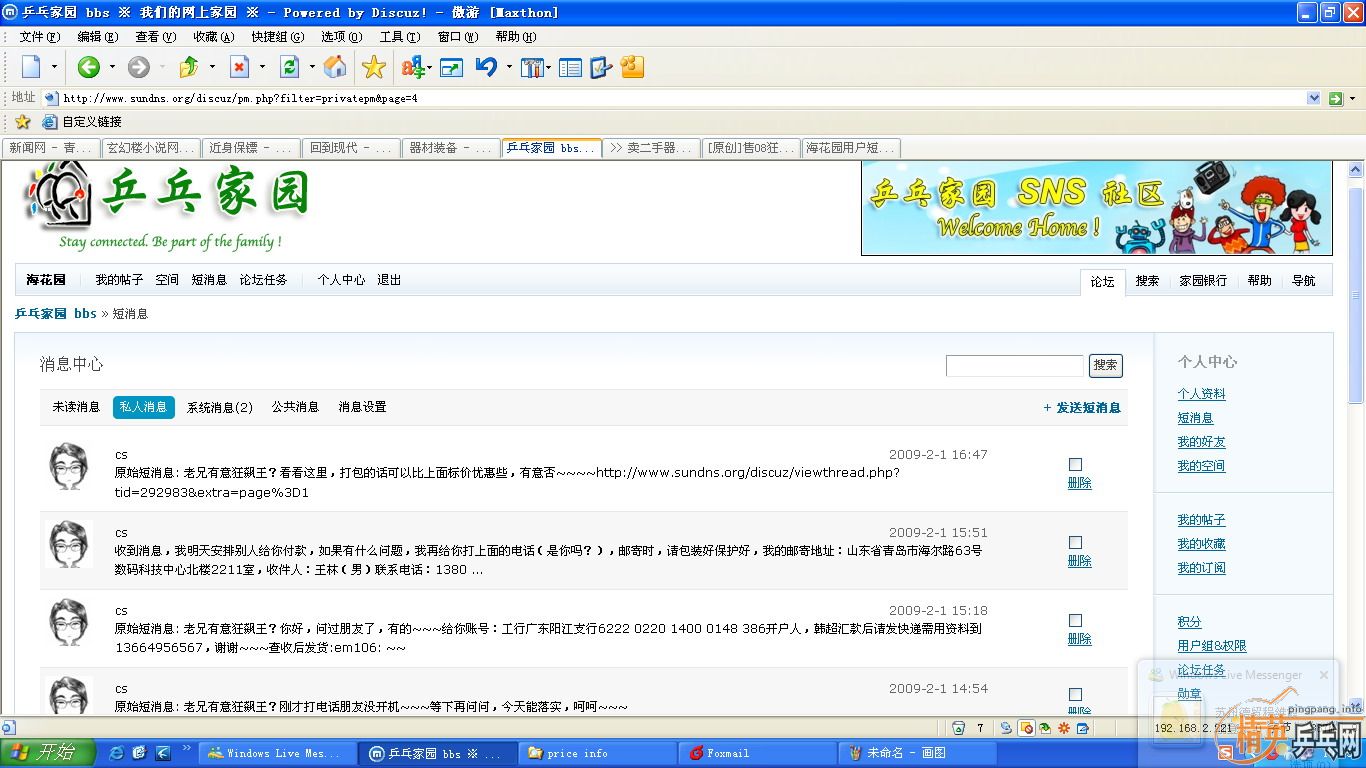Click the sidebar list panel toolbar icon
Screen dimensions: 1366x768
570,68
